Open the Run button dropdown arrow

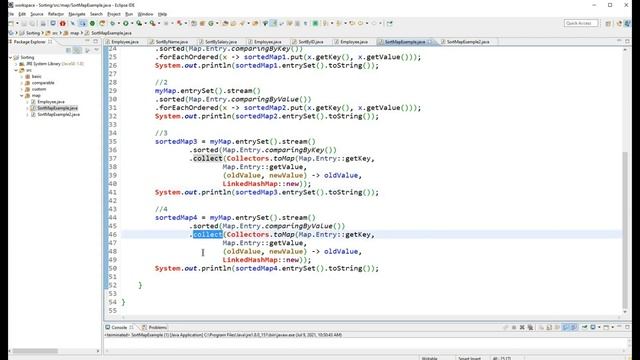point(131,23)
